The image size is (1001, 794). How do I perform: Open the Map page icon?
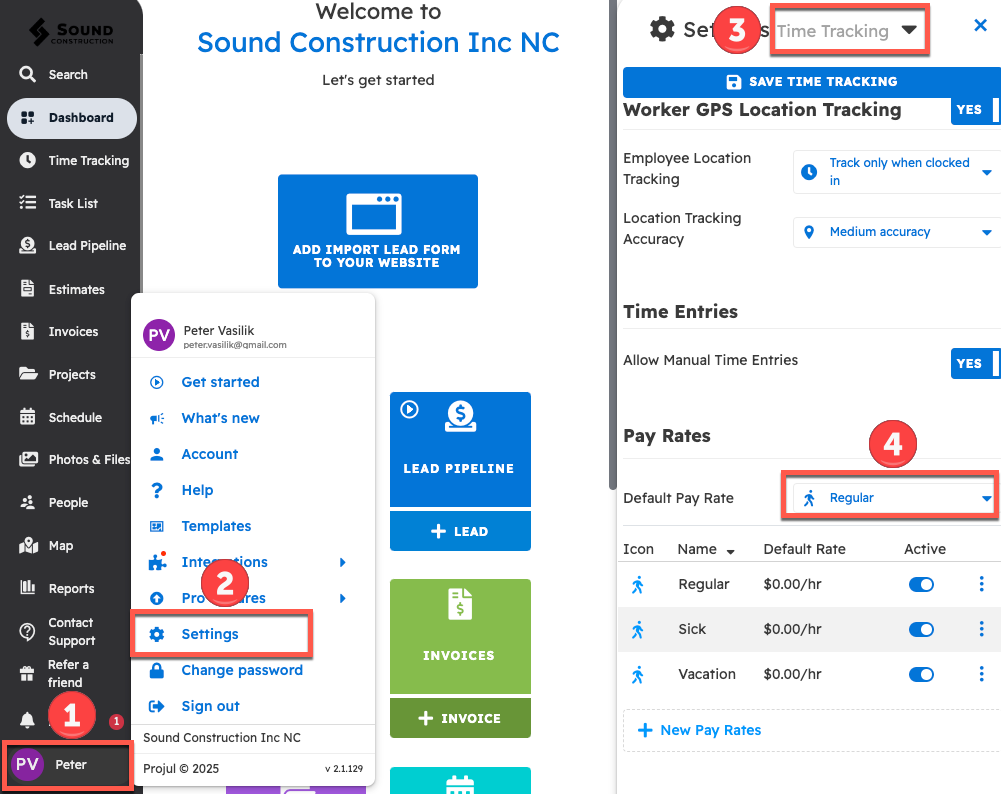click(29, 546)
